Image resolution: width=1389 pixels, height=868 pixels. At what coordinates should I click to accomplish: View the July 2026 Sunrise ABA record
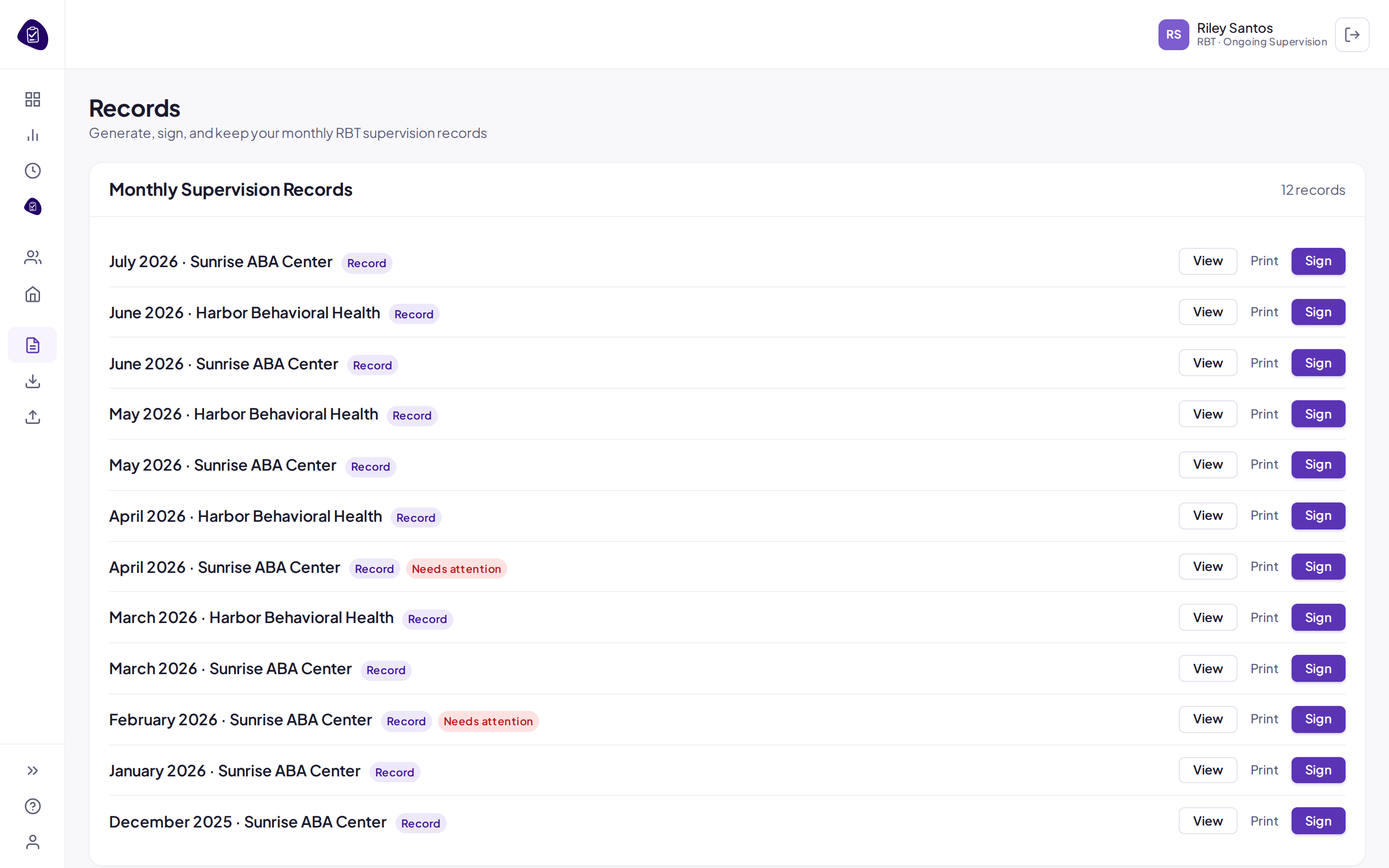click(1208, 261)
